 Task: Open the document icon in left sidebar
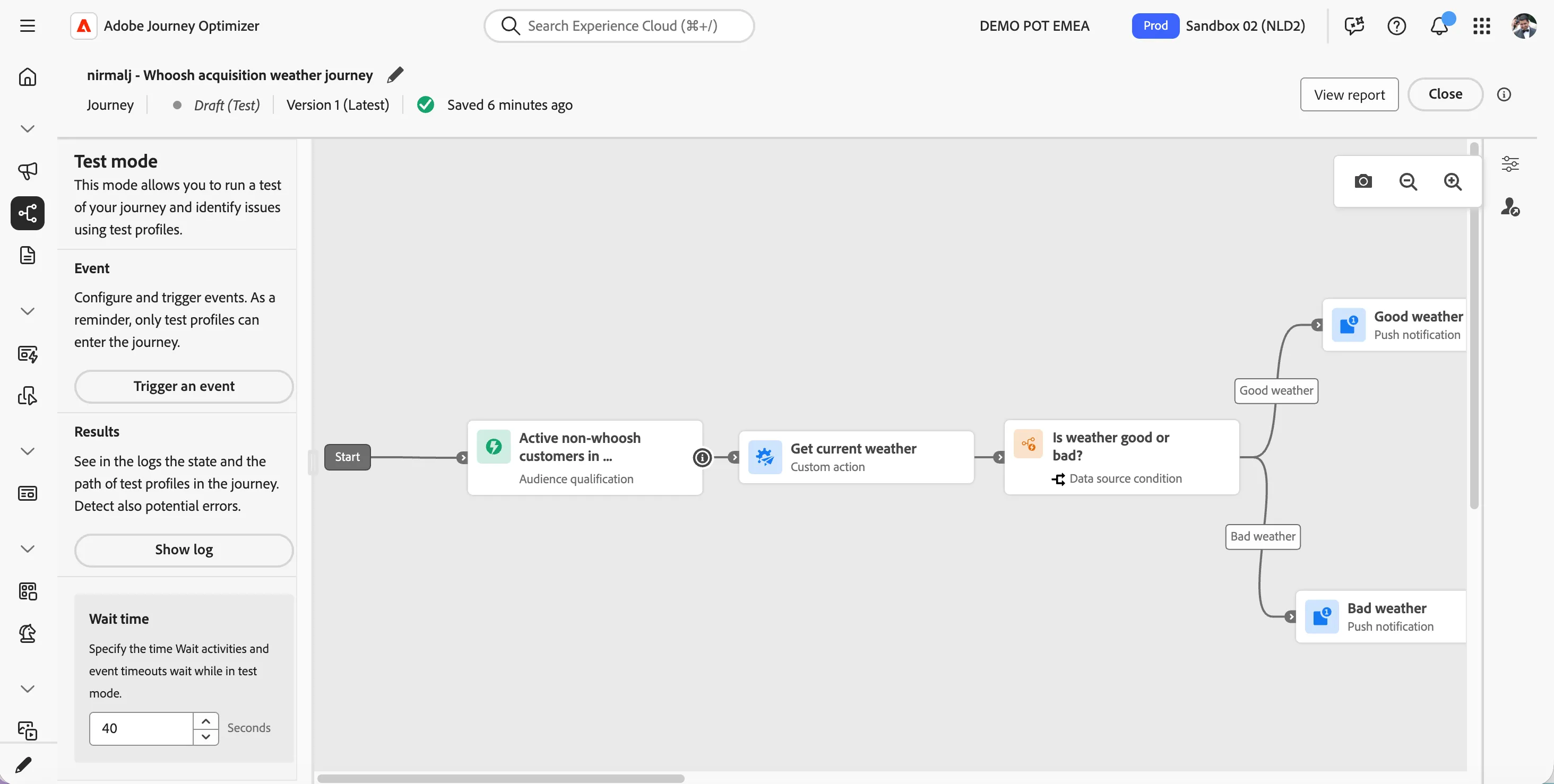click(x=27, y=255)
